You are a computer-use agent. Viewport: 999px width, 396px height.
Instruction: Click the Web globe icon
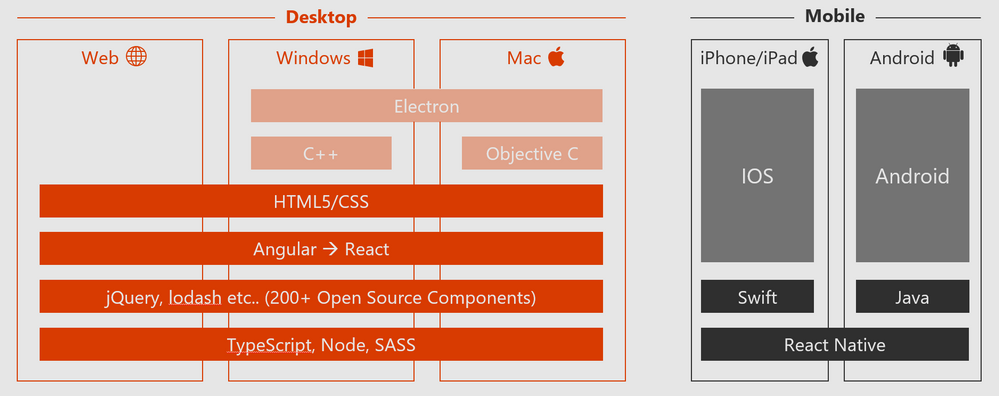point(136,57)
